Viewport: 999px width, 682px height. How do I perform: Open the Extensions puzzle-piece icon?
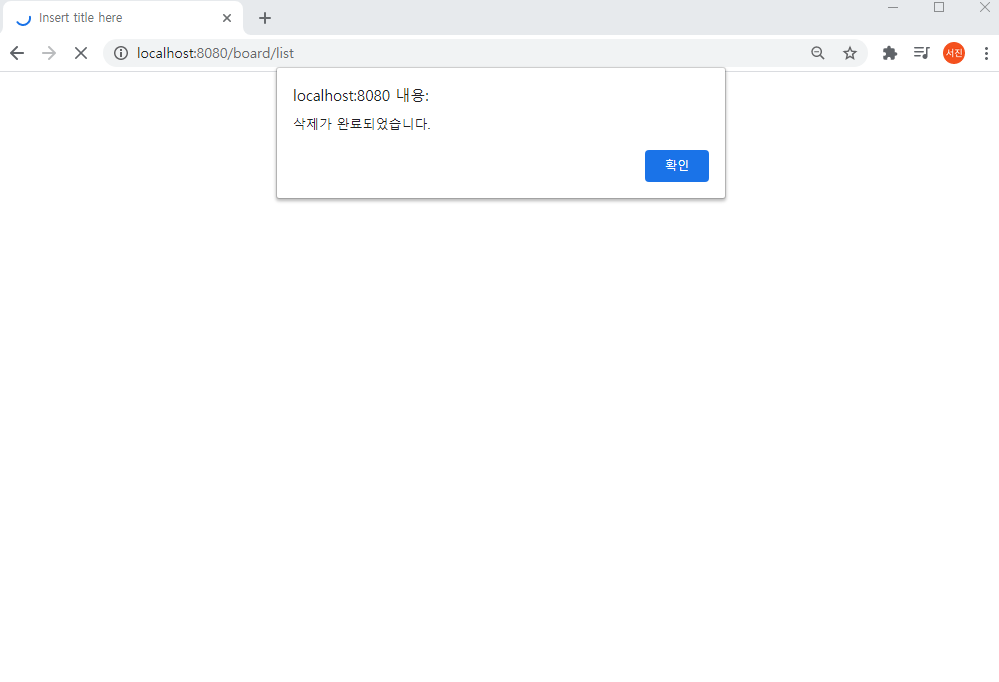(890, 53)
